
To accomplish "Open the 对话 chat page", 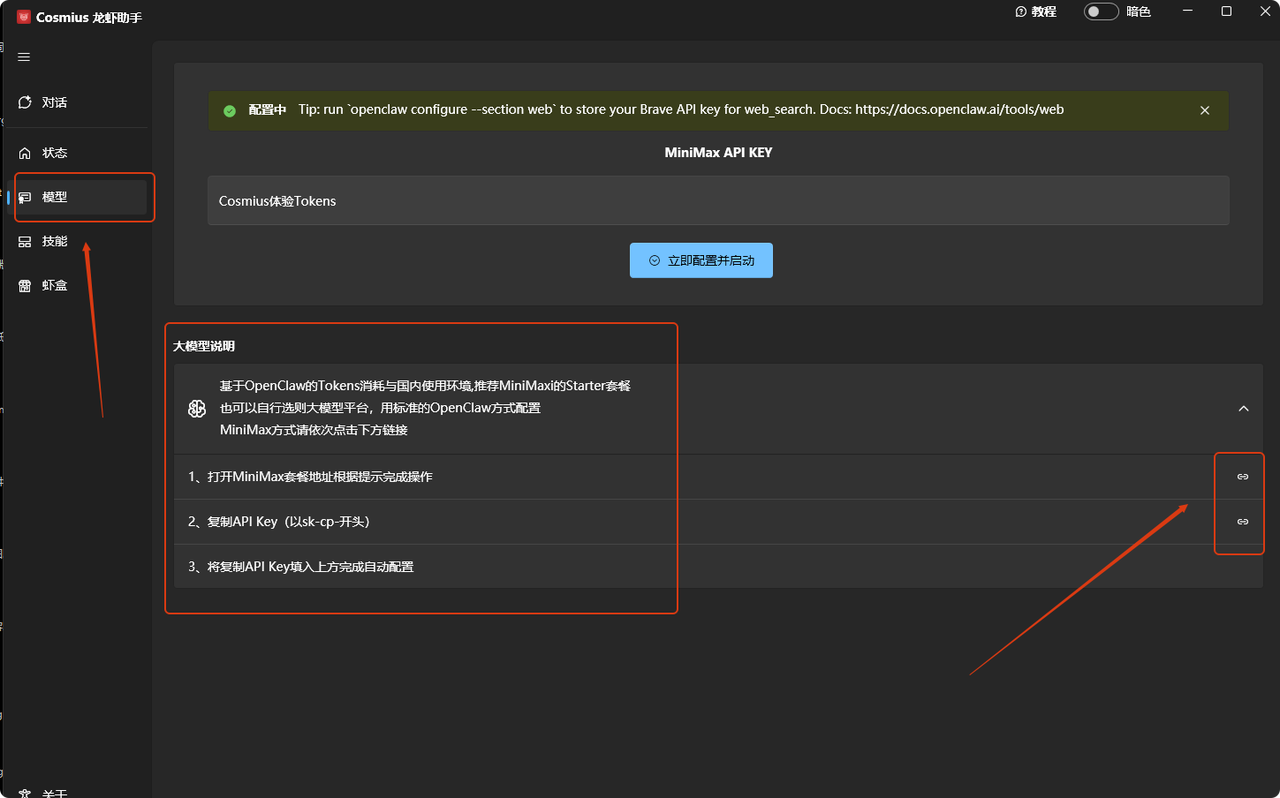I will [x=78, y=102].
